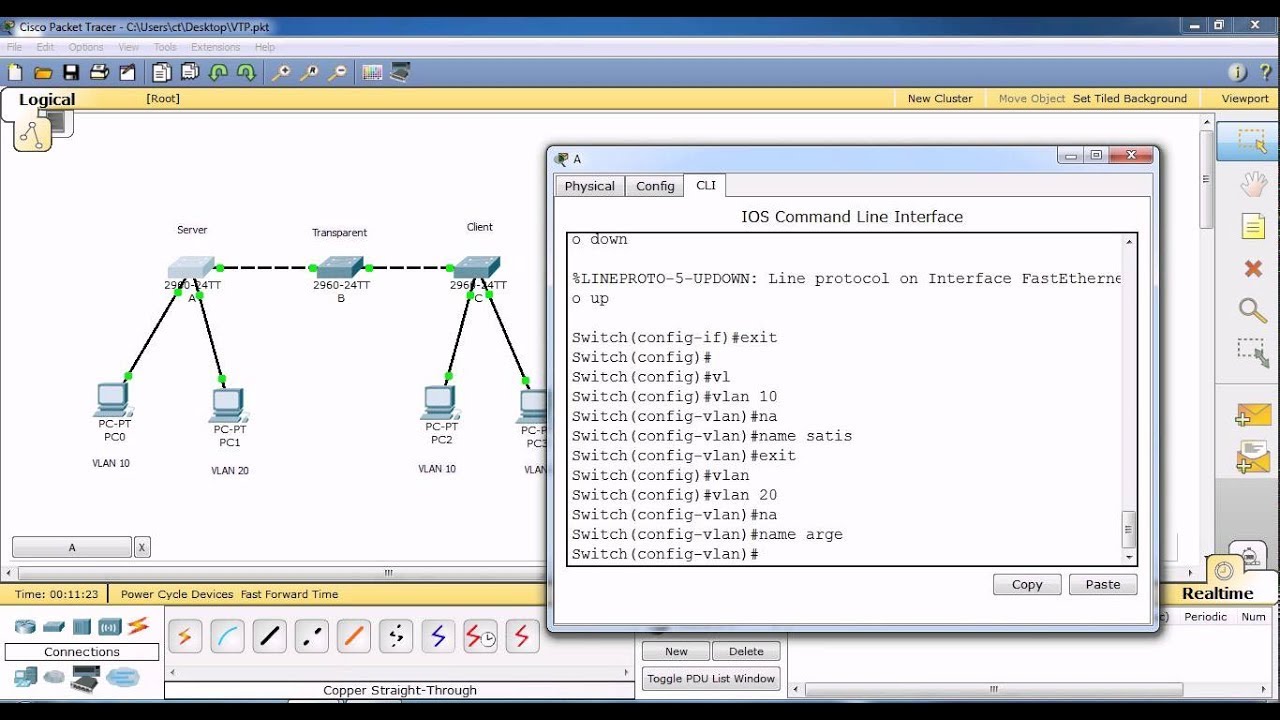Click workspace horizontal scrollbar thumb

[x=388, y=574]
